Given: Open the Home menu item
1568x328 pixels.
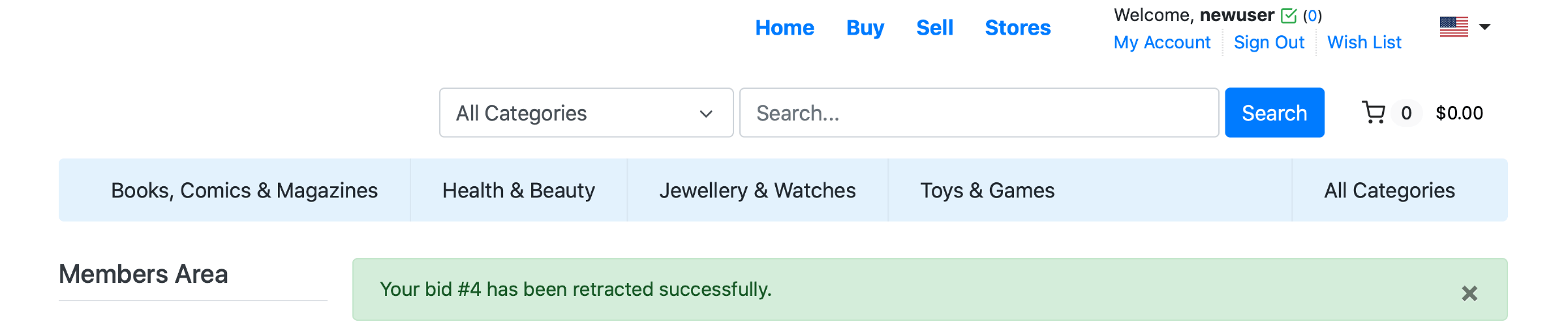Looking at the screenshot, I should (x=784, y=28).
